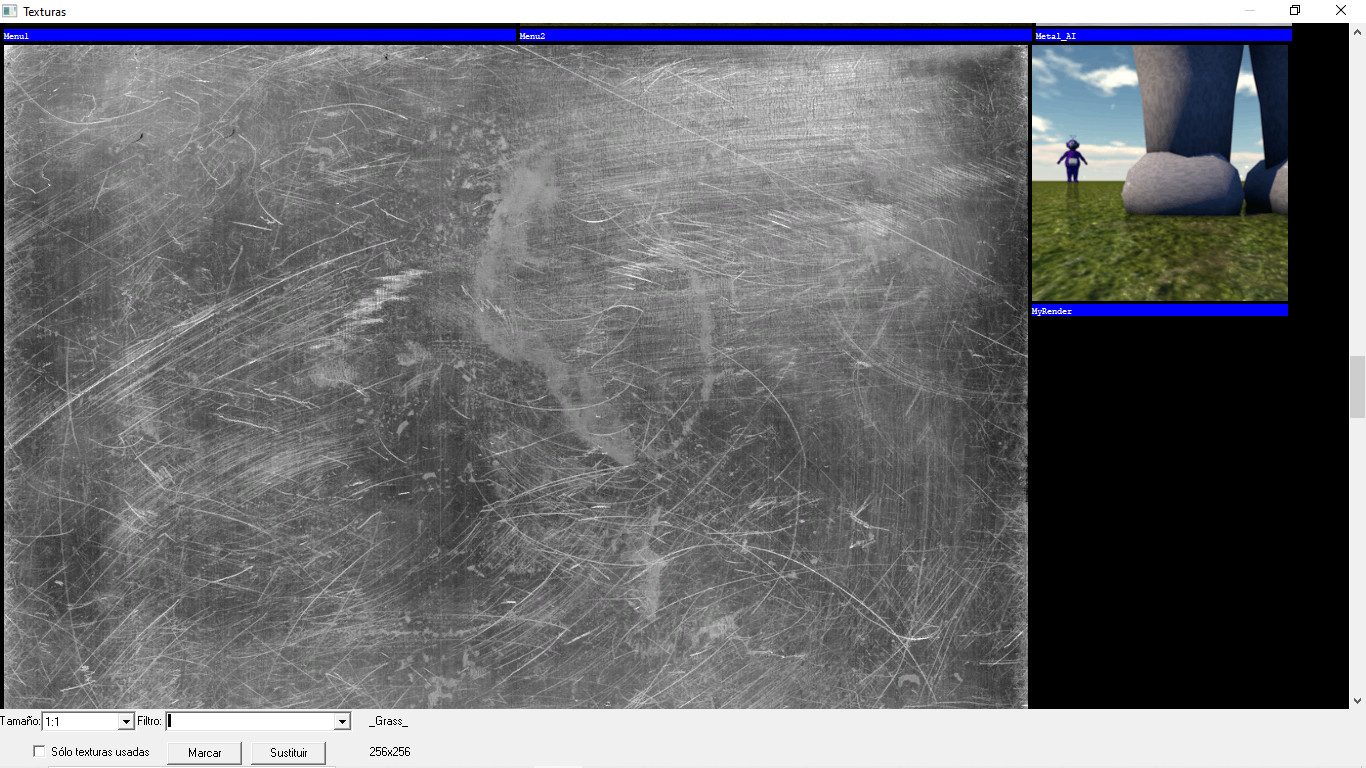Enable Sólo texturas usadas checkbox
This screenshot has height=768, width=1366.
(x=40, y=752)
